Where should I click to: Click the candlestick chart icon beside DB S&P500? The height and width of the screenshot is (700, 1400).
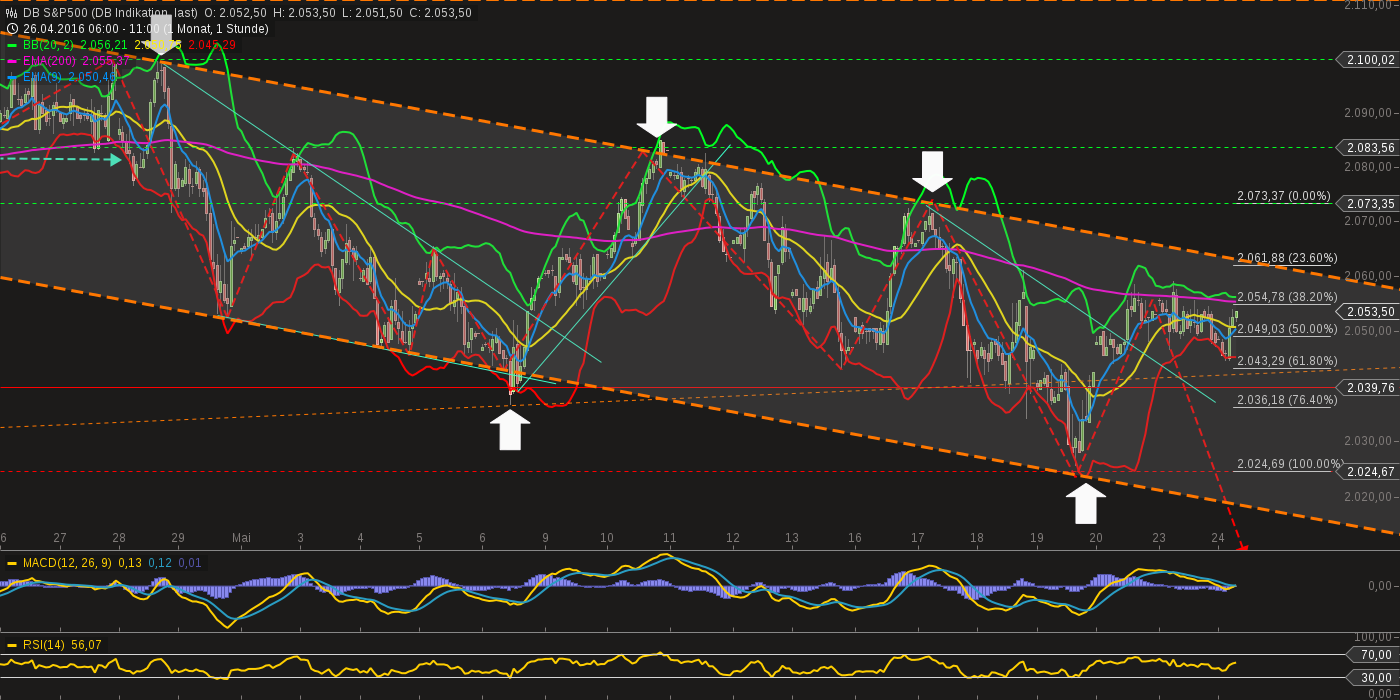(11, 13)
